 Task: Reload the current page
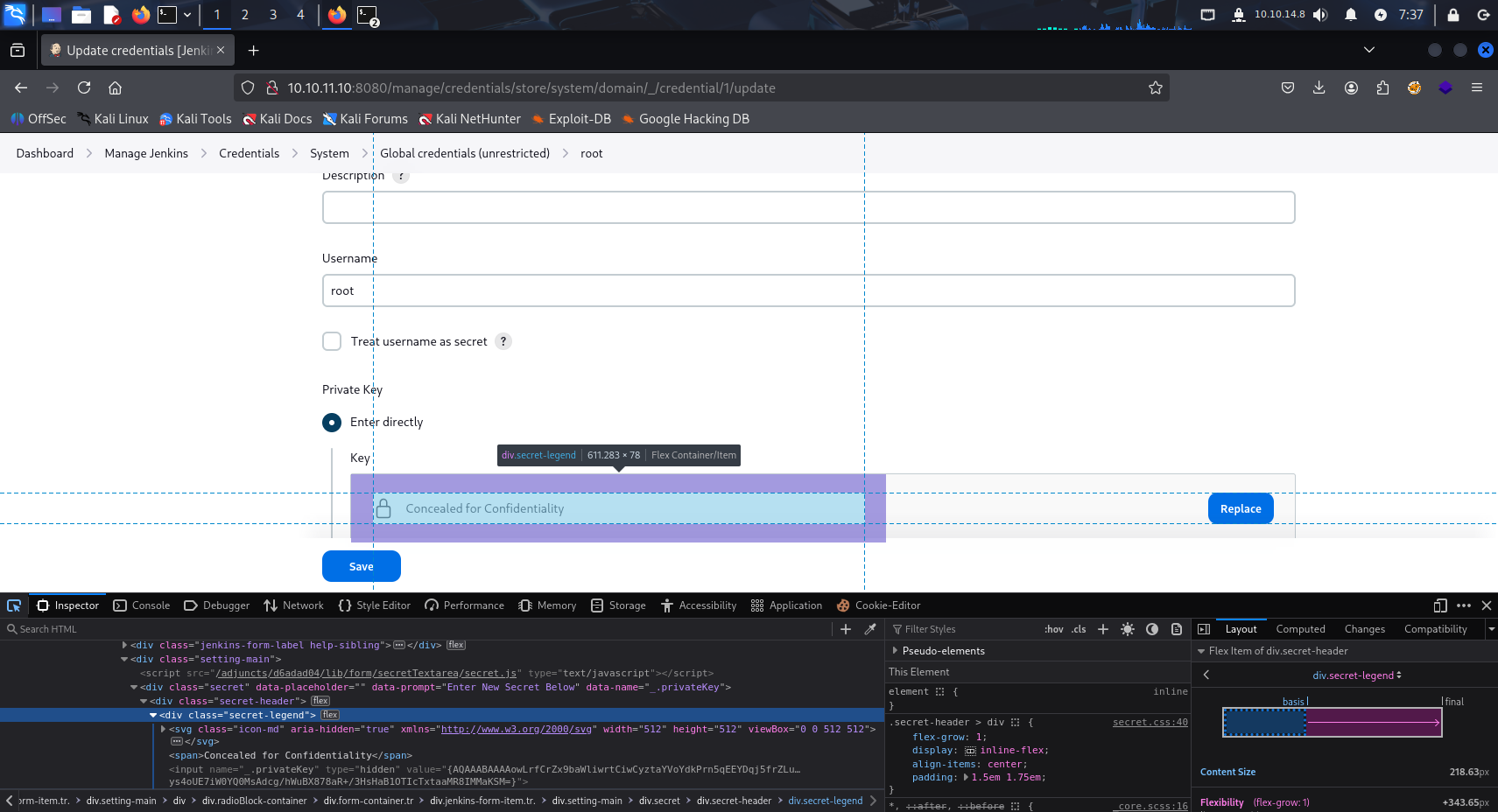pos(84,87)
